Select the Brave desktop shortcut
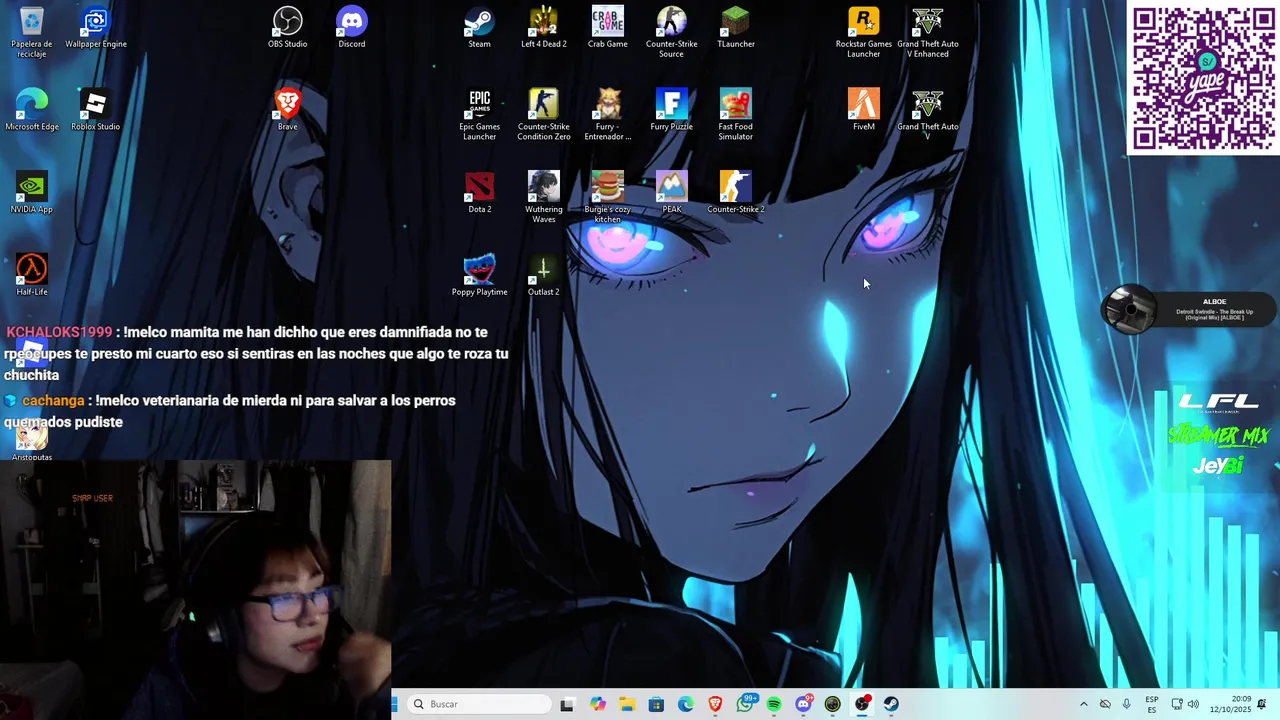This screenshot has height=720, width=1280. click(x=287, y=109)
